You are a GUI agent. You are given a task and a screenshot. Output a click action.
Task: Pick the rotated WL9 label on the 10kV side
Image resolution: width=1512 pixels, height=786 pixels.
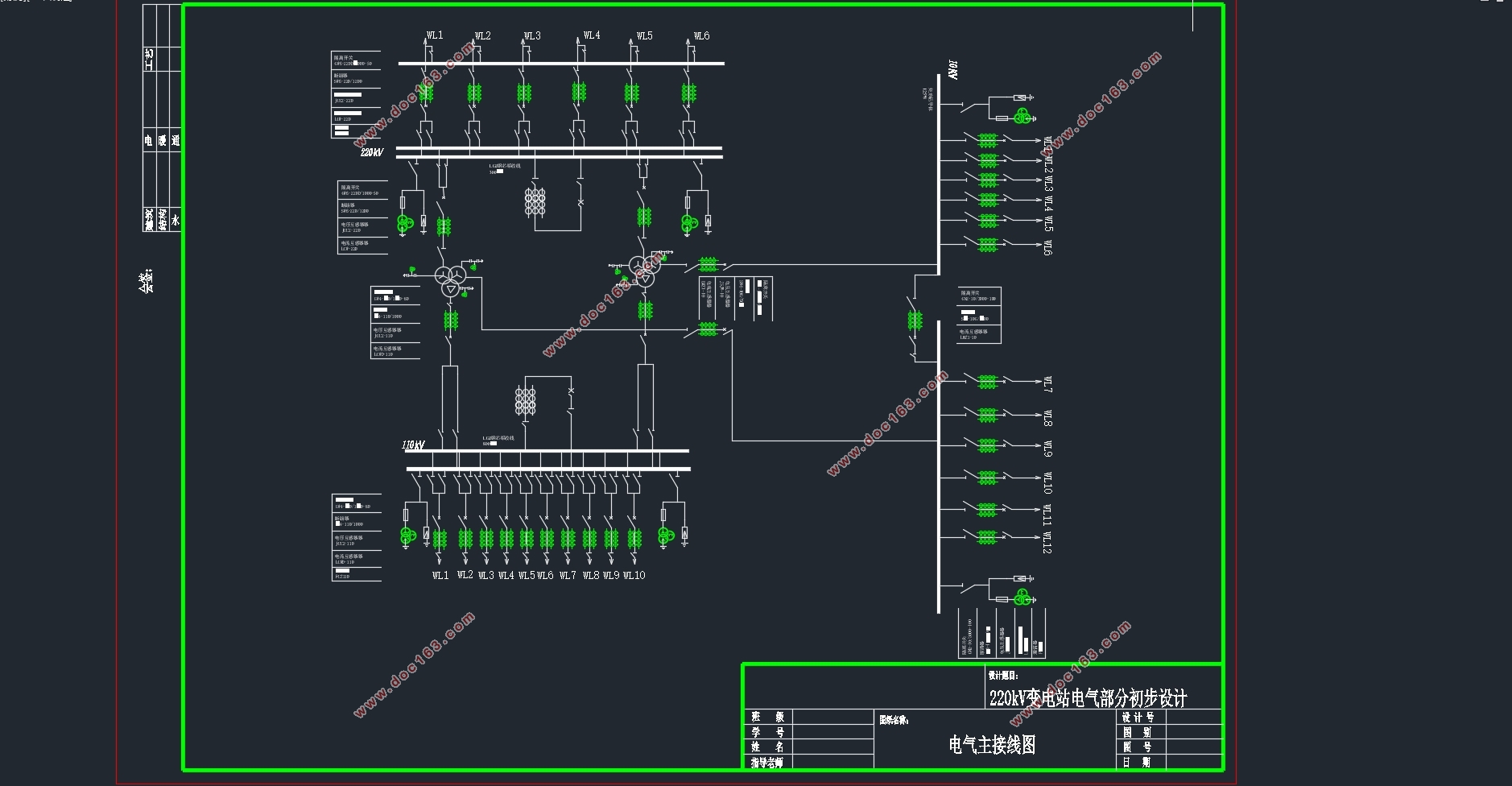click(x=1047, y=449)
